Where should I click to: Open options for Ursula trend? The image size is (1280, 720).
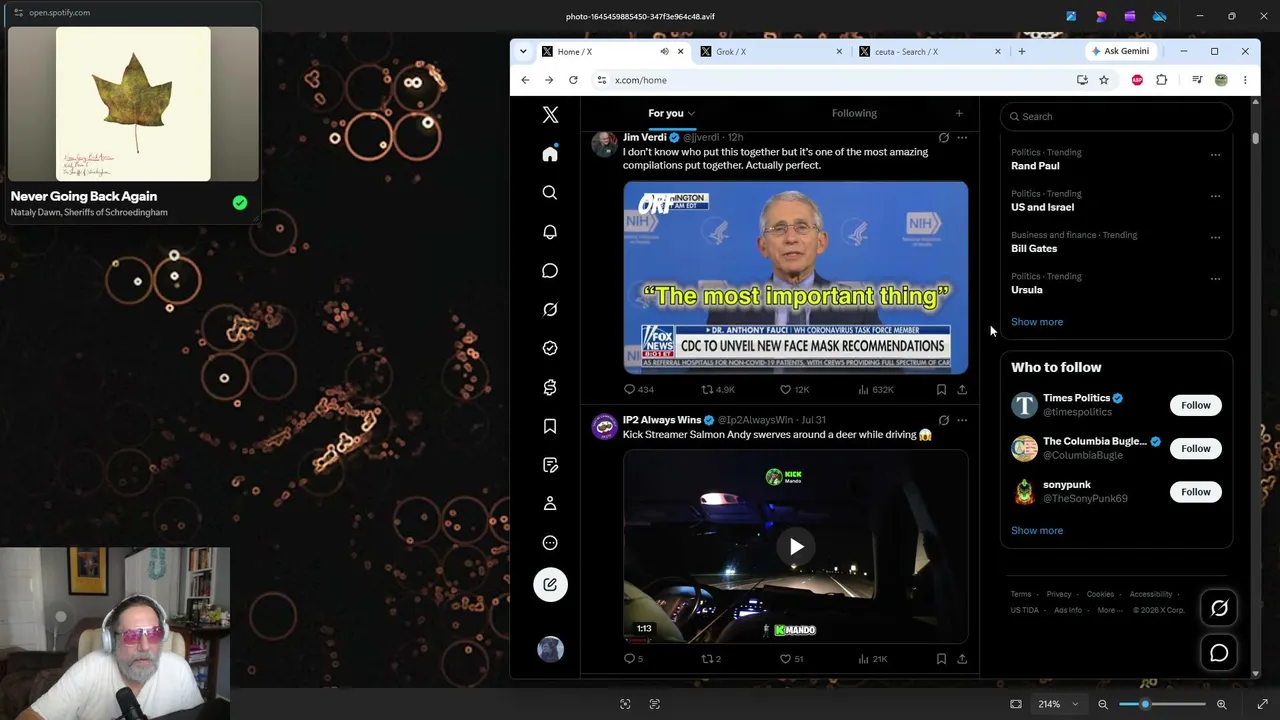tap(1215, 279)
